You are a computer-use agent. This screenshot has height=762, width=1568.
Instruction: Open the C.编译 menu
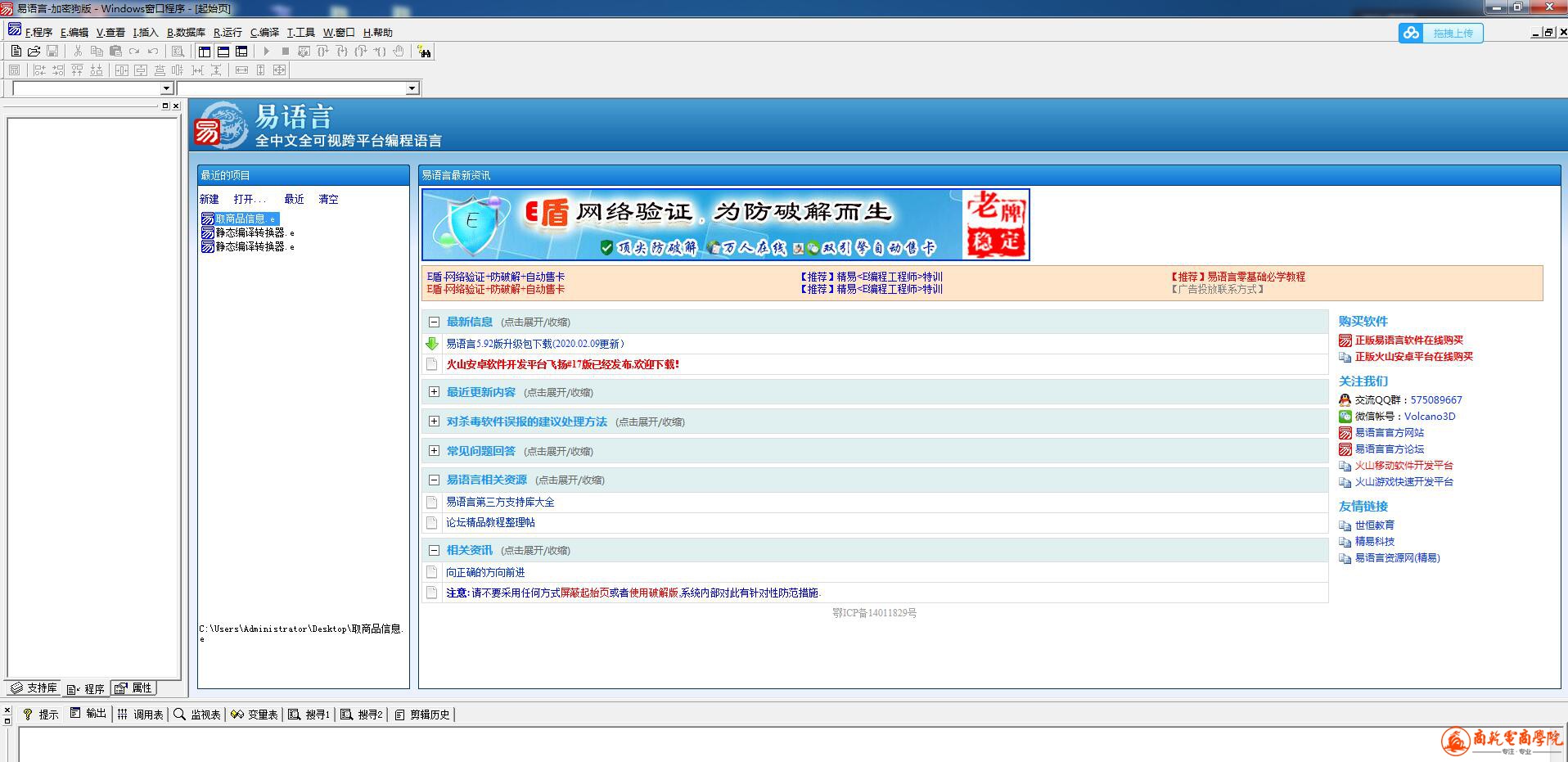[264, 33]
